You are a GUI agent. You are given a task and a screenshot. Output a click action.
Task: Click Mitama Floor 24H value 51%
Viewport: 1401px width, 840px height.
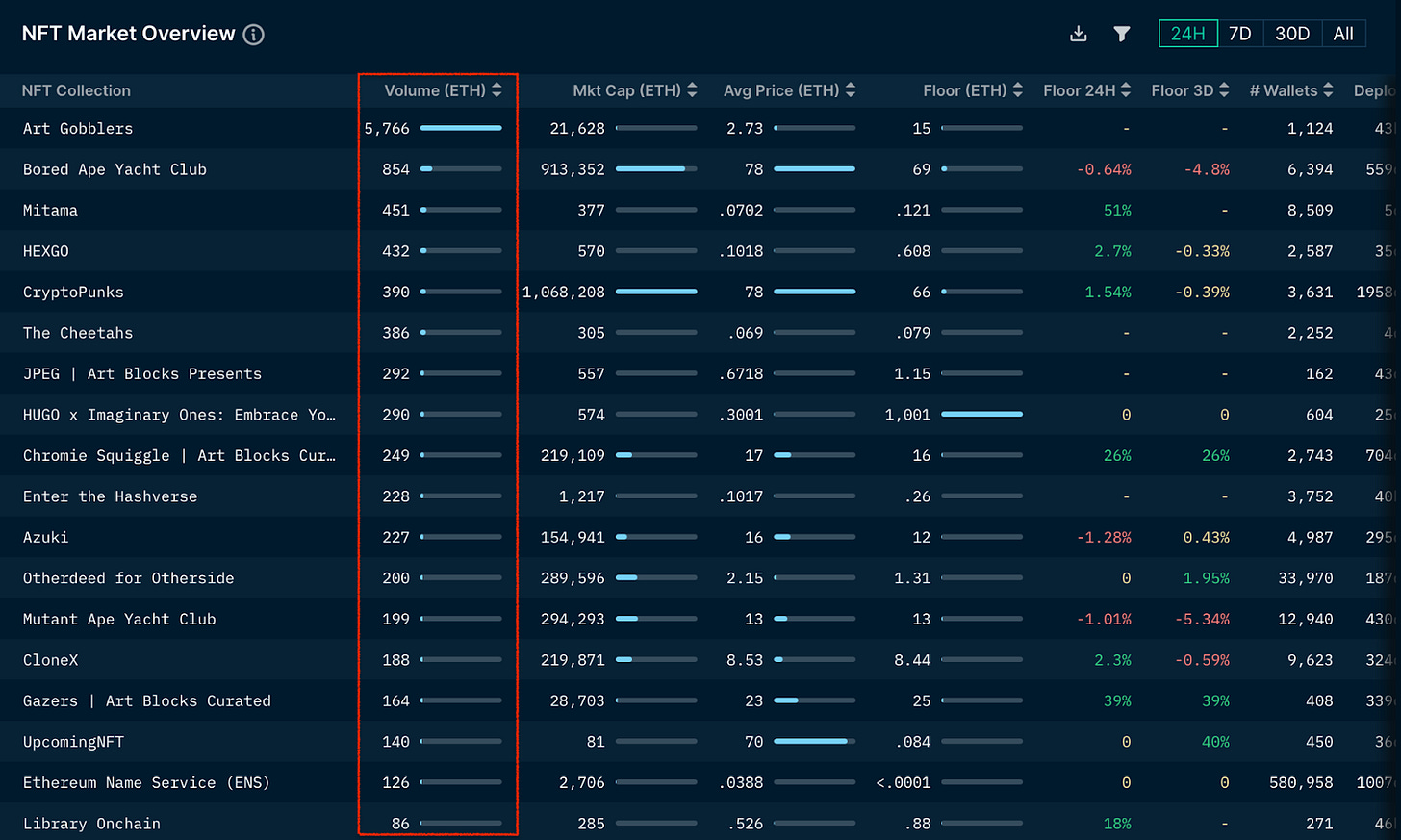[x=1117, y=210]
